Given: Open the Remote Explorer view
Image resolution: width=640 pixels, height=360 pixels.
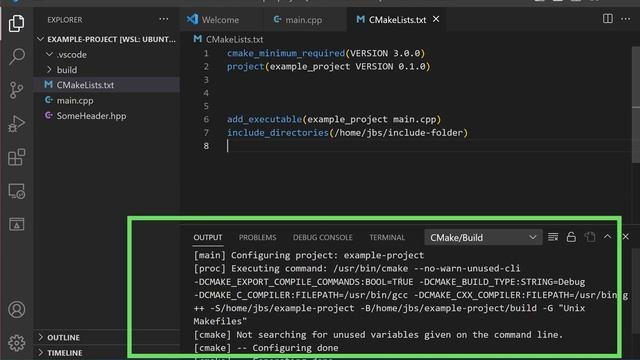Looking at the screenshot, I should coord(16,191).
